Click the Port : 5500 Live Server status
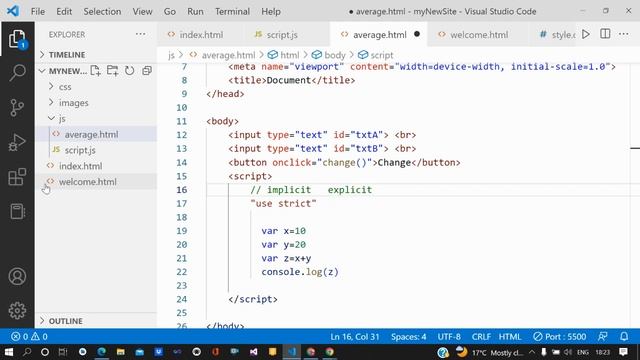640x360 pixels. 560,337
